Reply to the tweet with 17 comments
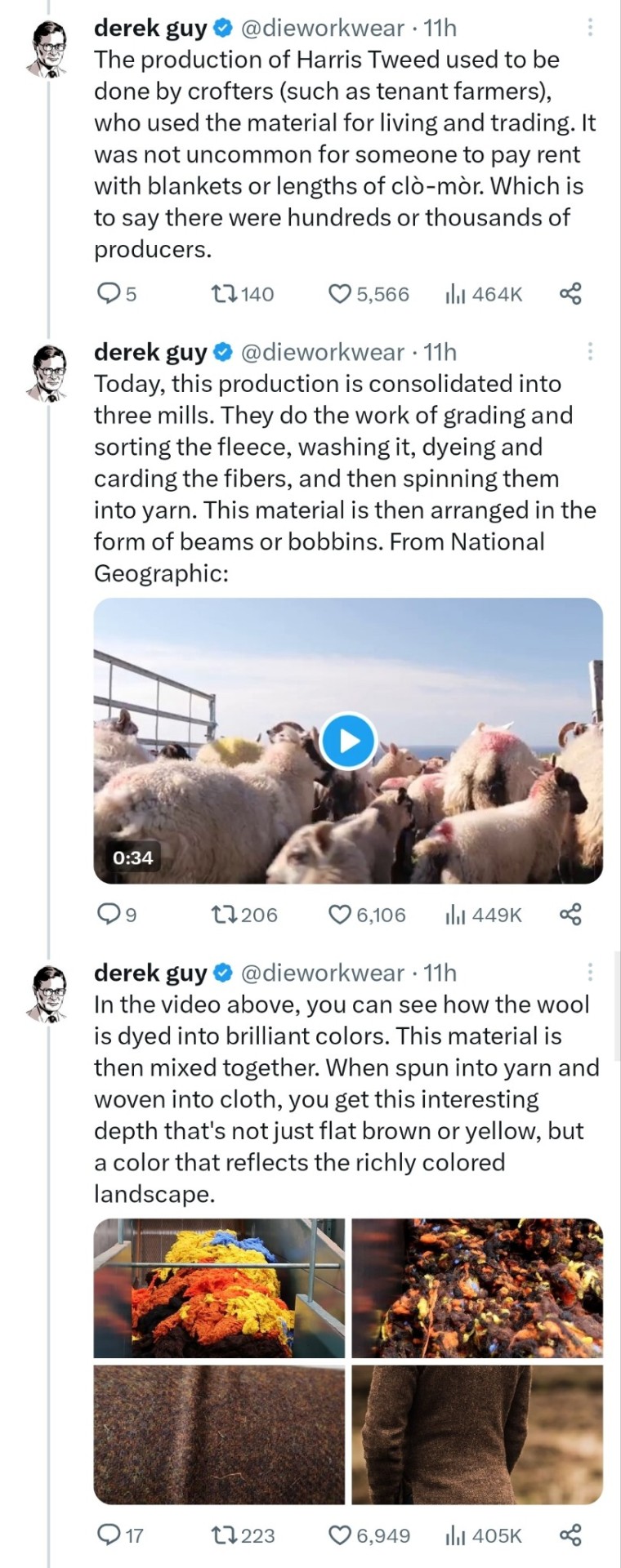 (109, 1535)
